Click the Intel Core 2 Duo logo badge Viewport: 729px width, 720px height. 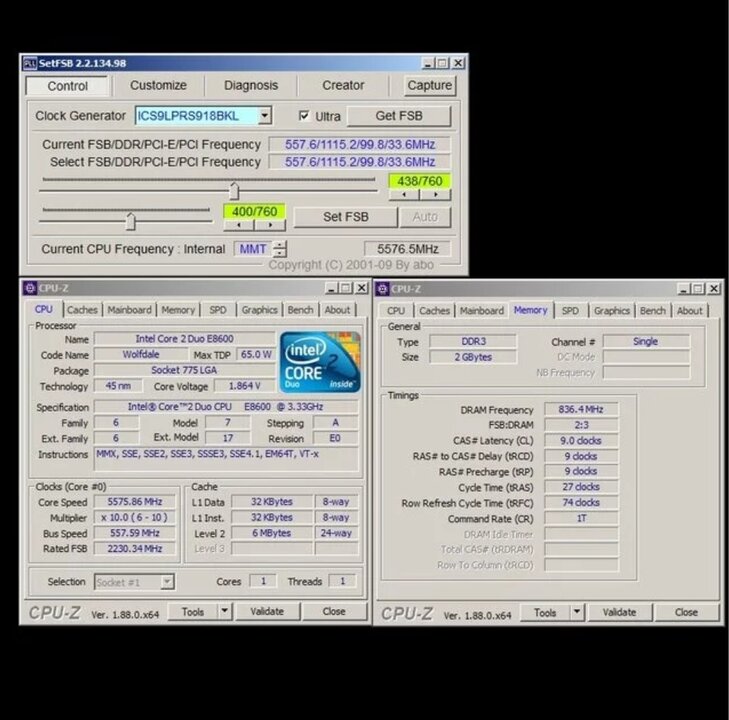pos(320,362)
